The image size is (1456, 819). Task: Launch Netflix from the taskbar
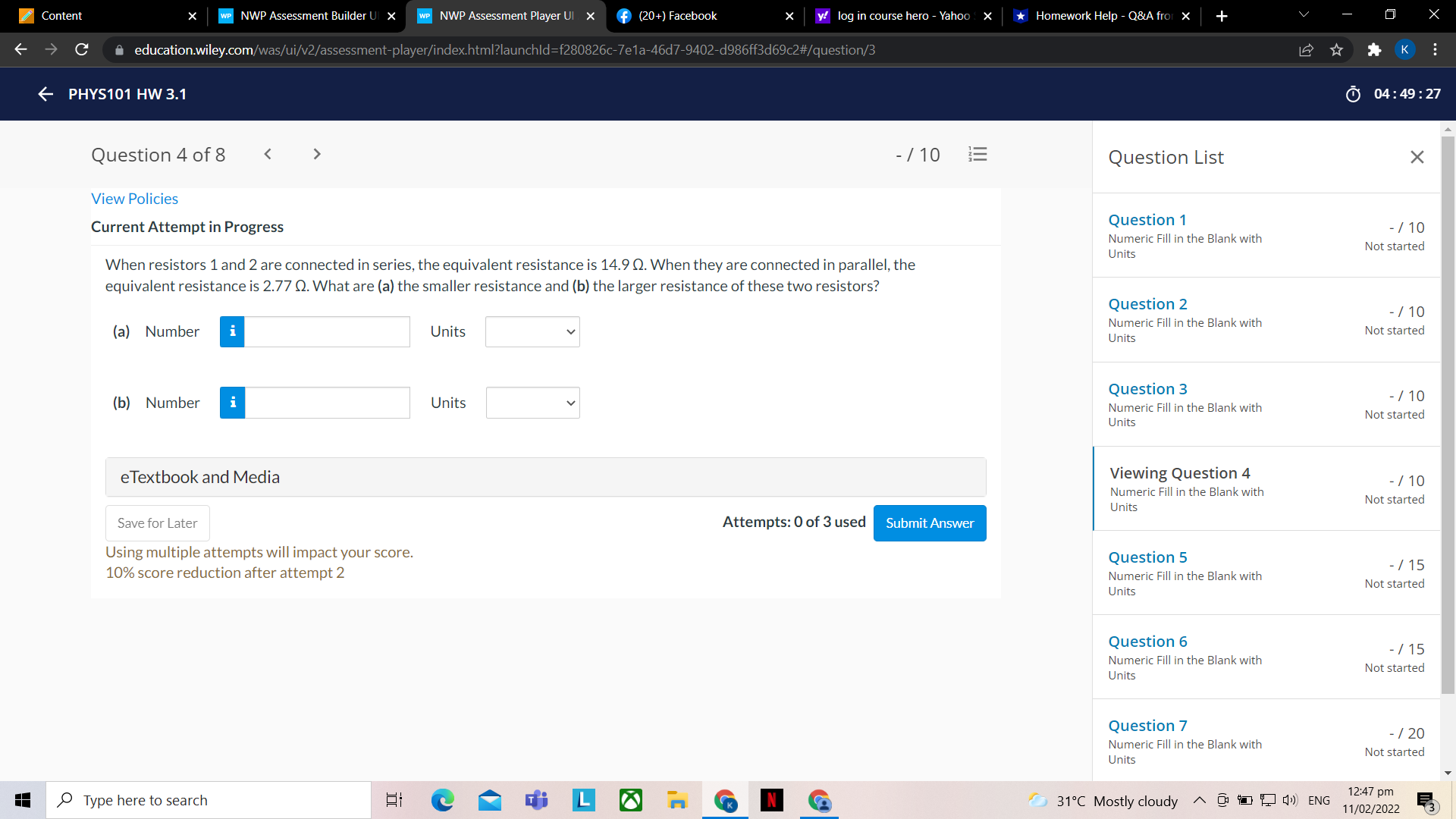tap(771, 800)
